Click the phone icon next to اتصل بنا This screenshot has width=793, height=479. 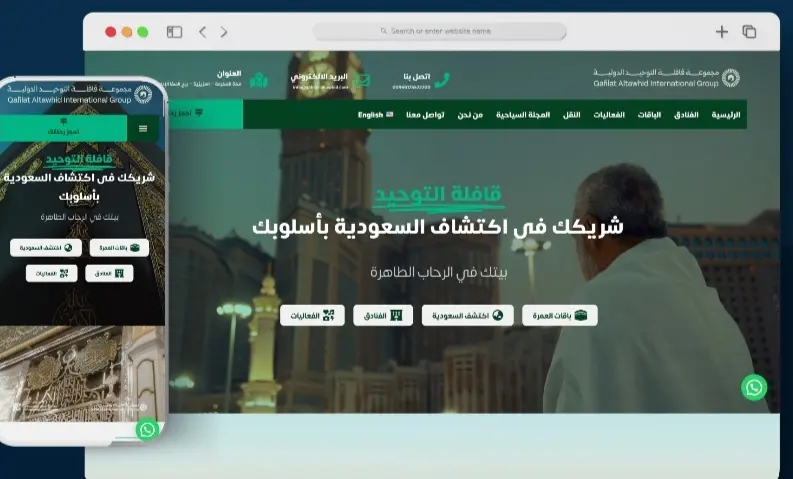pyautogui.click(x=443, y=79)
